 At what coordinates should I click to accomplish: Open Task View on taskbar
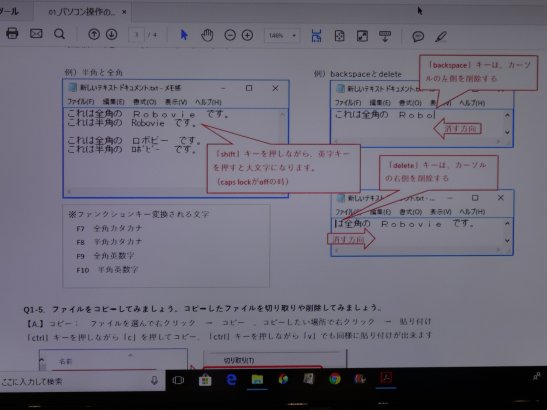pyautogui.click(x=178, y=380)
